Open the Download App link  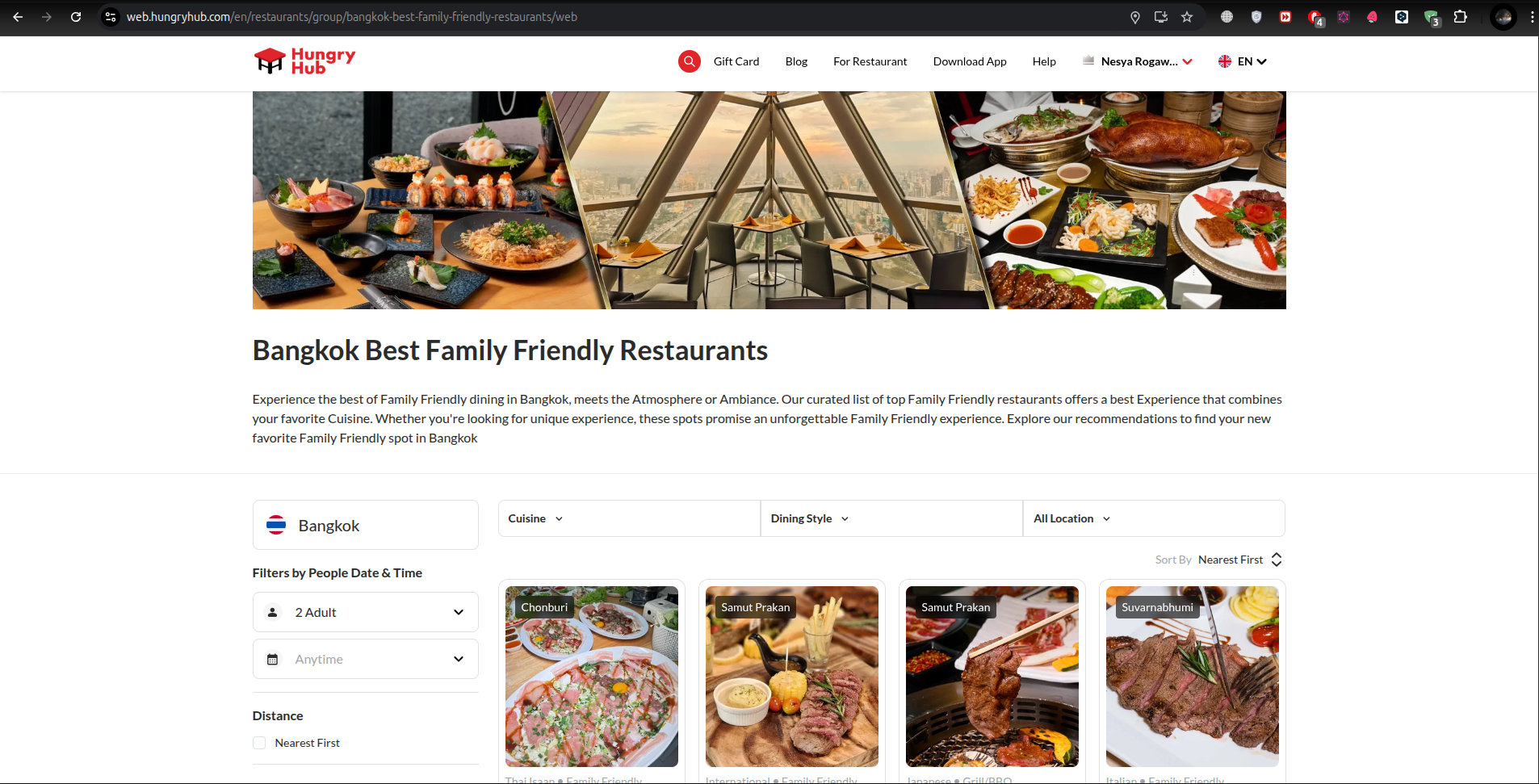coord(969,61)
